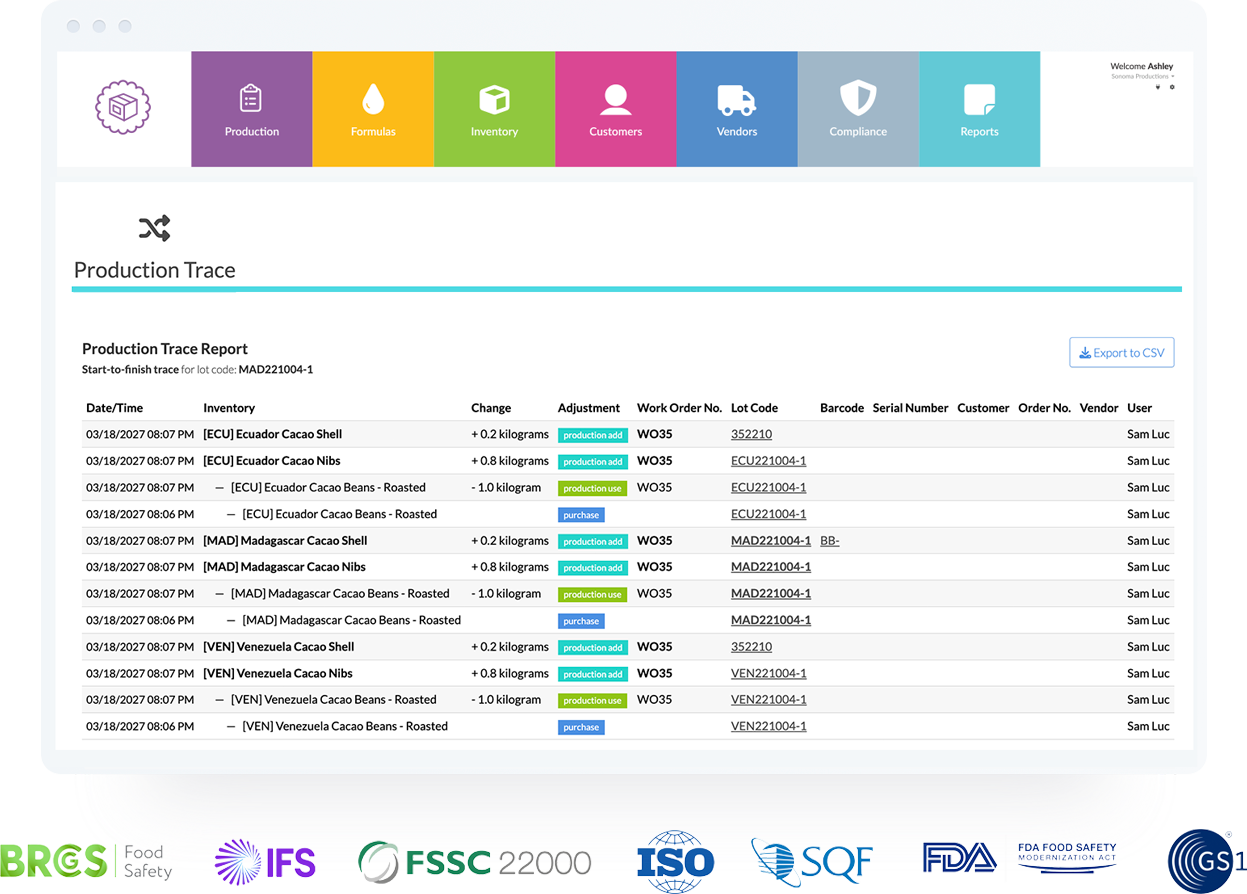Select the Formulas droplet icon
This screenshot has height=894, width=1247.
click(373, 99)
